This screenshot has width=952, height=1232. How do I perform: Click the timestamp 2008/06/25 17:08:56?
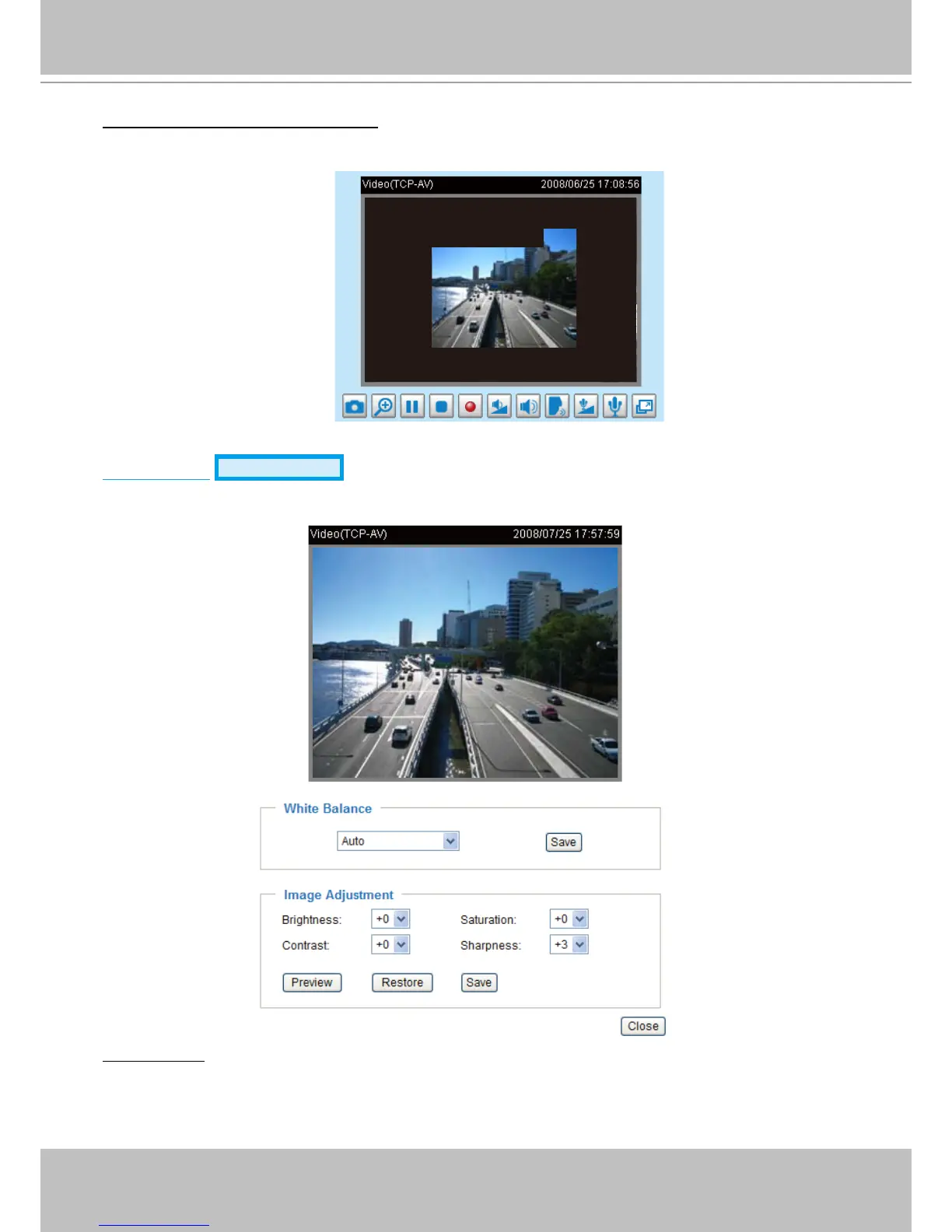[x=590, y=184]
